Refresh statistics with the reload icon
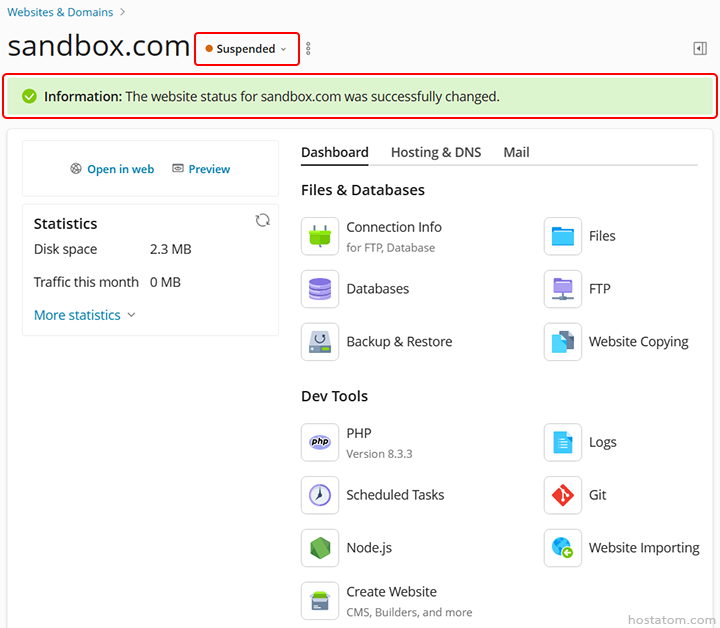The width and height of the screenshot is (720, 628). tap(263, 220)
